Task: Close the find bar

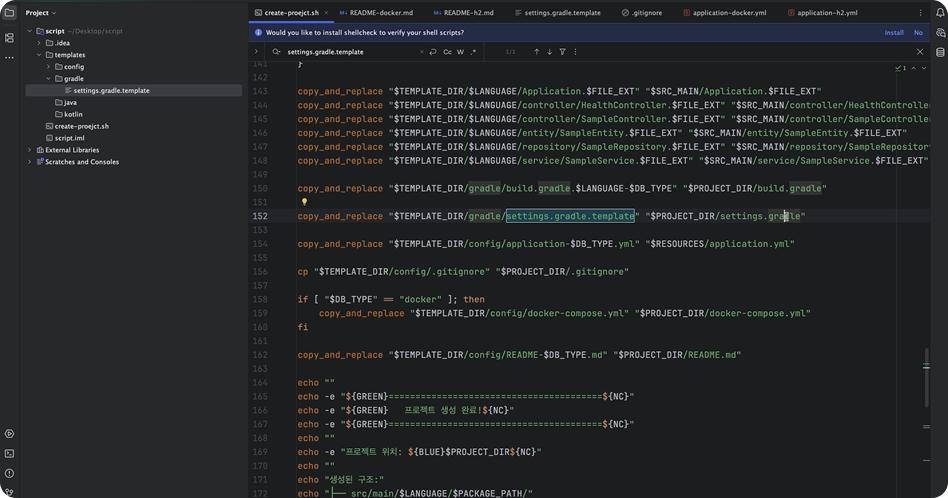Action: (920, 52)
